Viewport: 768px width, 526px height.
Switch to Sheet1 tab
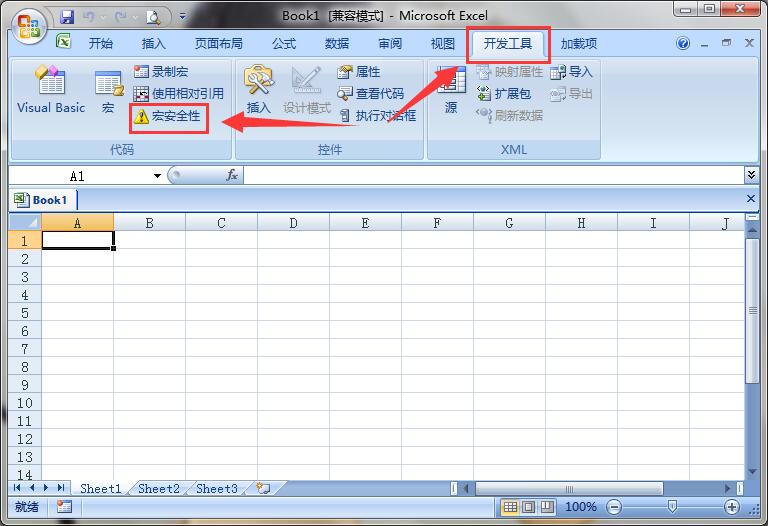click(100, 489)
